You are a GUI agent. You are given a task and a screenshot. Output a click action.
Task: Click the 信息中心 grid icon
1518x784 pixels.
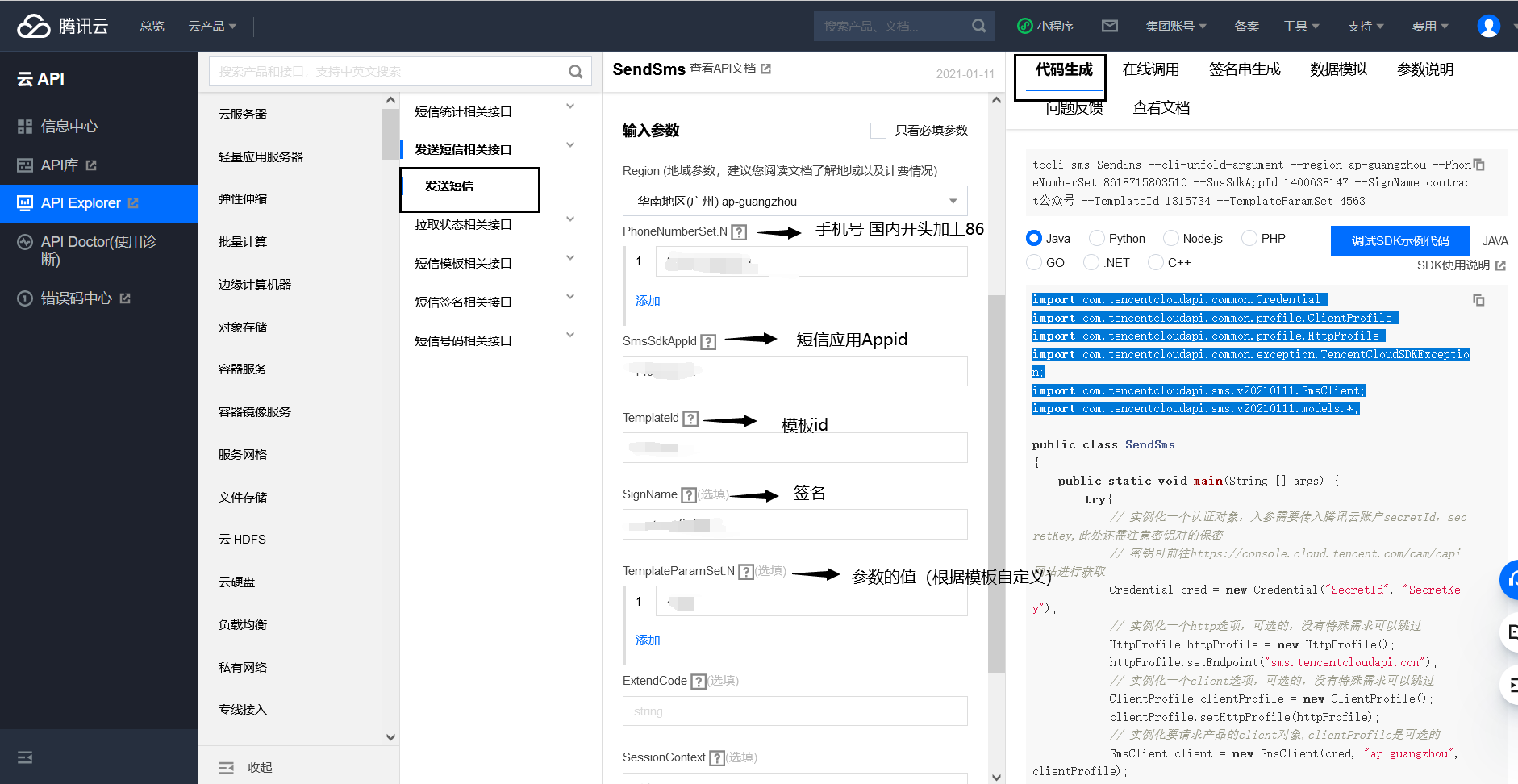[25, 127]
